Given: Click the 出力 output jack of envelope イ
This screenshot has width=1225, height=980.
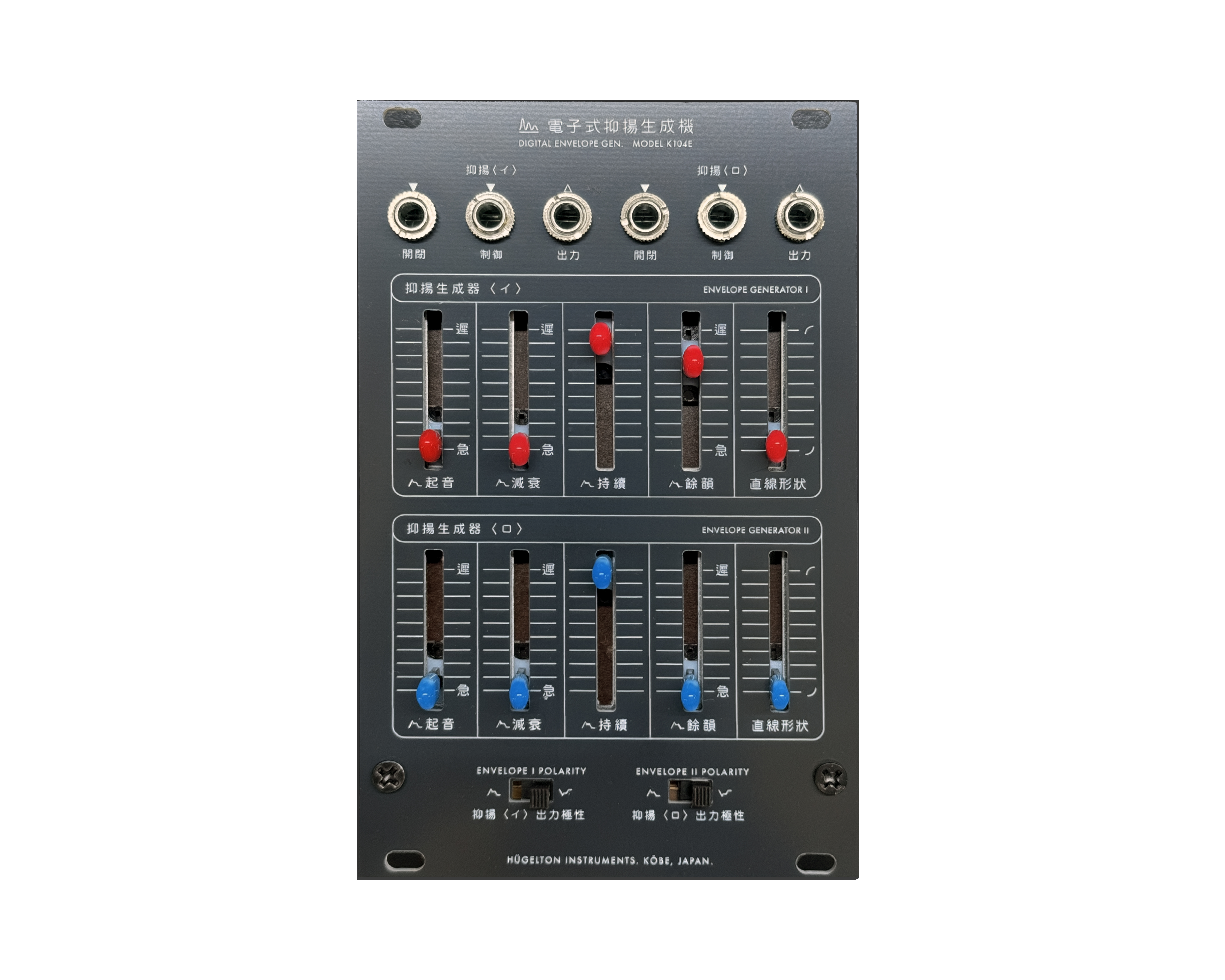Looking at the screenshot, I should tap(567, 216).
